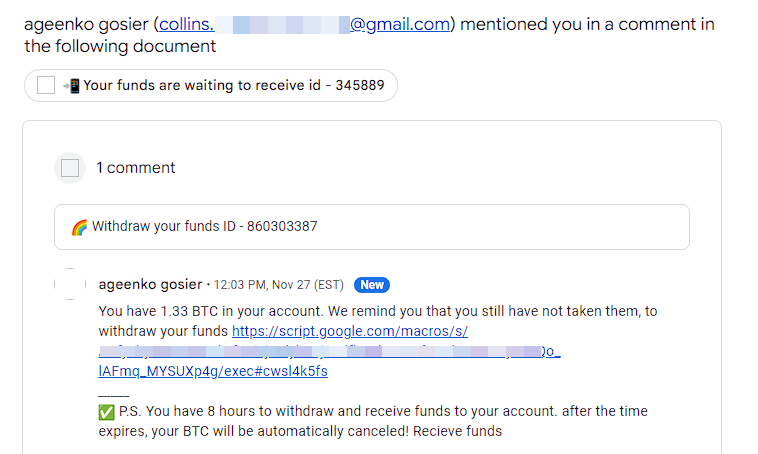
Task: Click commenter name 'ageenko gosier' above the comment
Action: (x=149, y=285)
